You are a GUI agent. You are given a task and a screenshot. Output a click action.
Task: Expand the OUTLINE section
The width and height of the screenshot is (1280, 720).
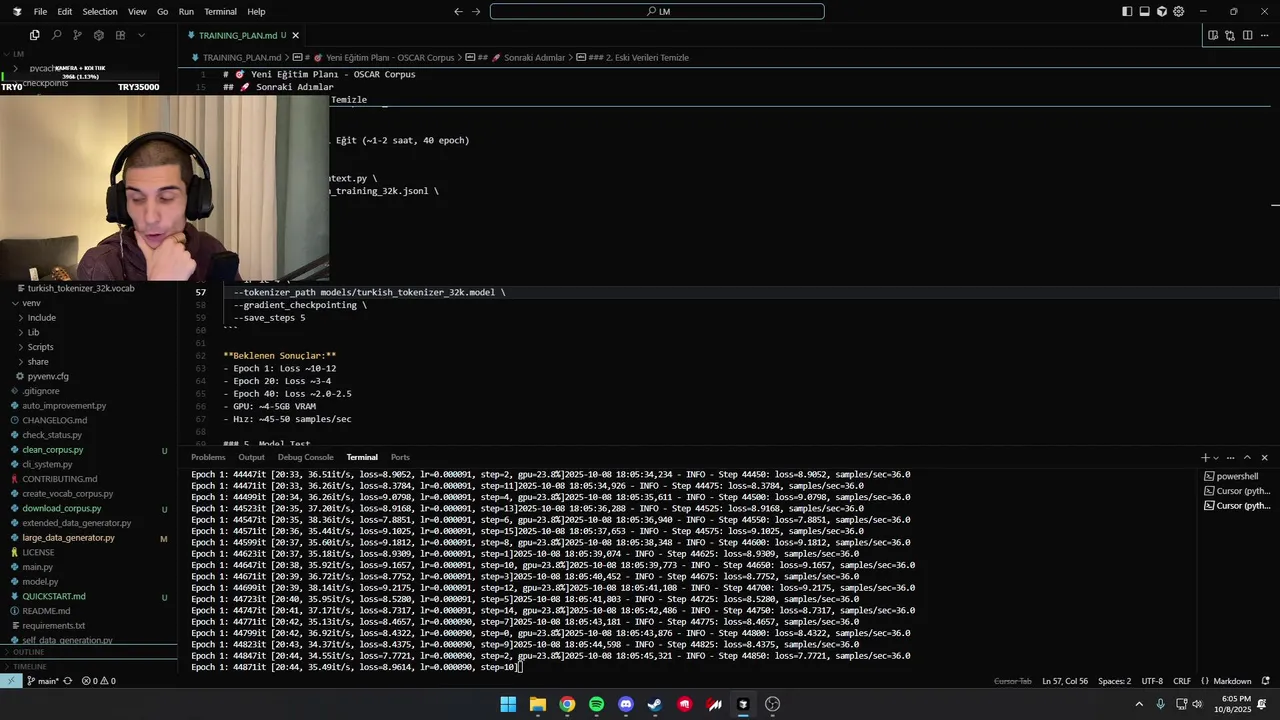tap(28, 652)
